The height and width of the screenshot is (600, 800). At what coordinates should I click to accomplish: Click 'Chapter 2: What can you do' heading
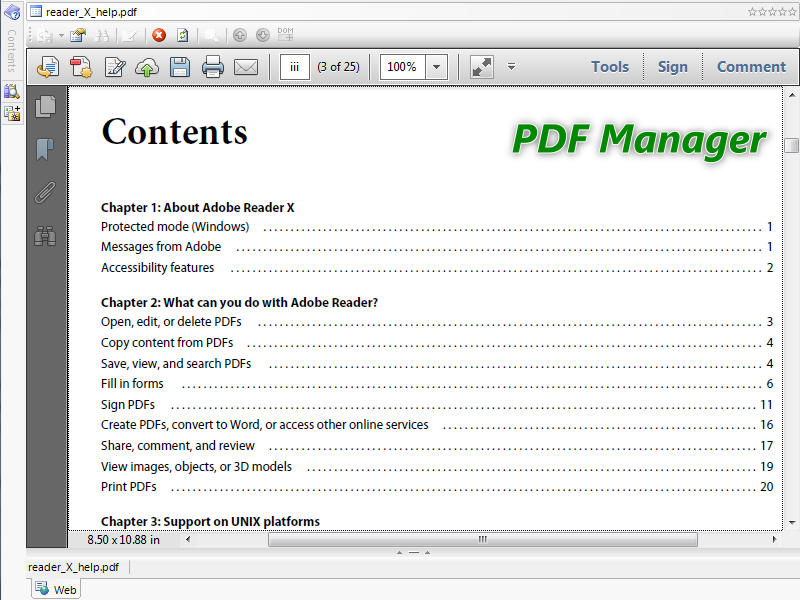(x=239, y=303)
